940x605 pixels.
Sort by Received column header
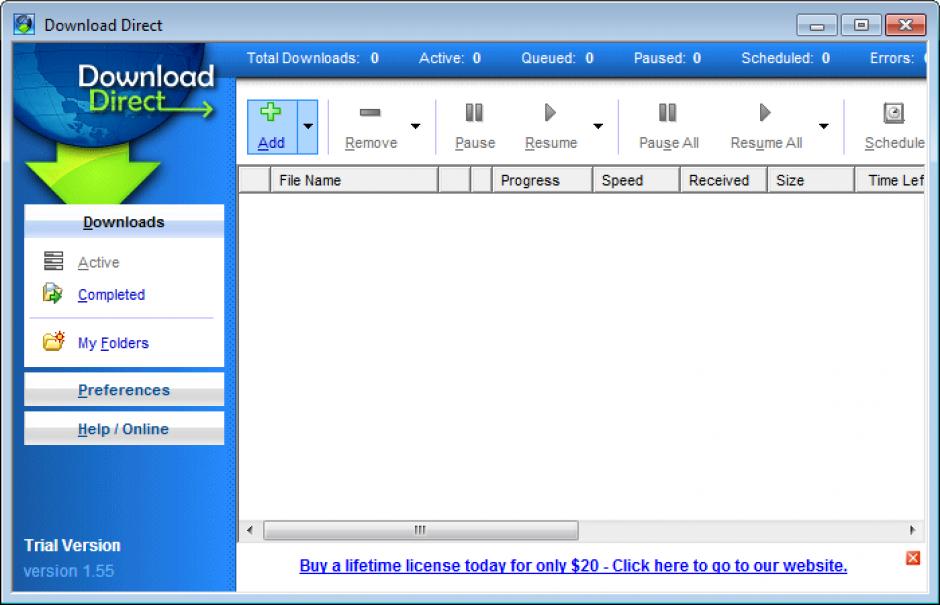coord(724,180)
